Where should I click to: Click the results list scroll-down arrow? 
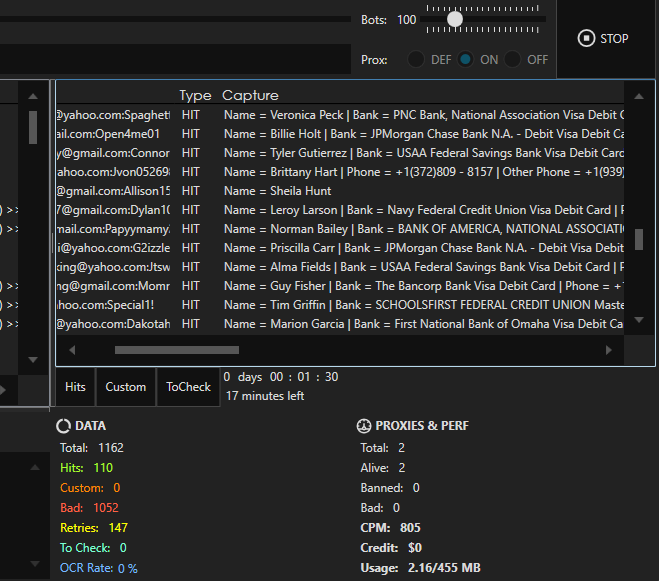coord(639,320)
